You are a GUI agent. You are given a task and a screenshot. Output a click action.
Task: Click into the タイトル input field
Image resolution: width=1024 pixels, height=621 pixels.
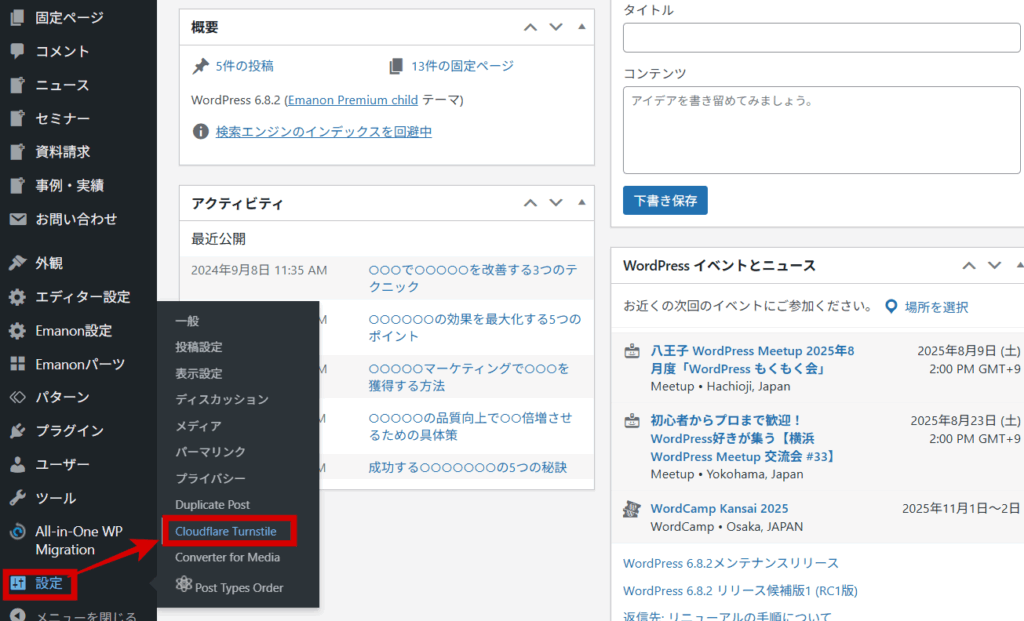(821, 38)
